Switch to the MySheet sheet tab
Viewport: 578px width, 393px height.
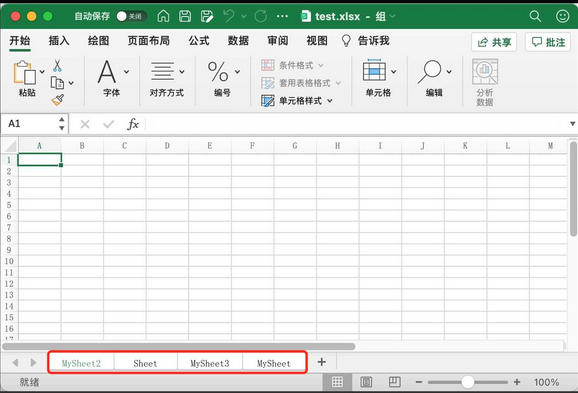[x=274, y=364]
